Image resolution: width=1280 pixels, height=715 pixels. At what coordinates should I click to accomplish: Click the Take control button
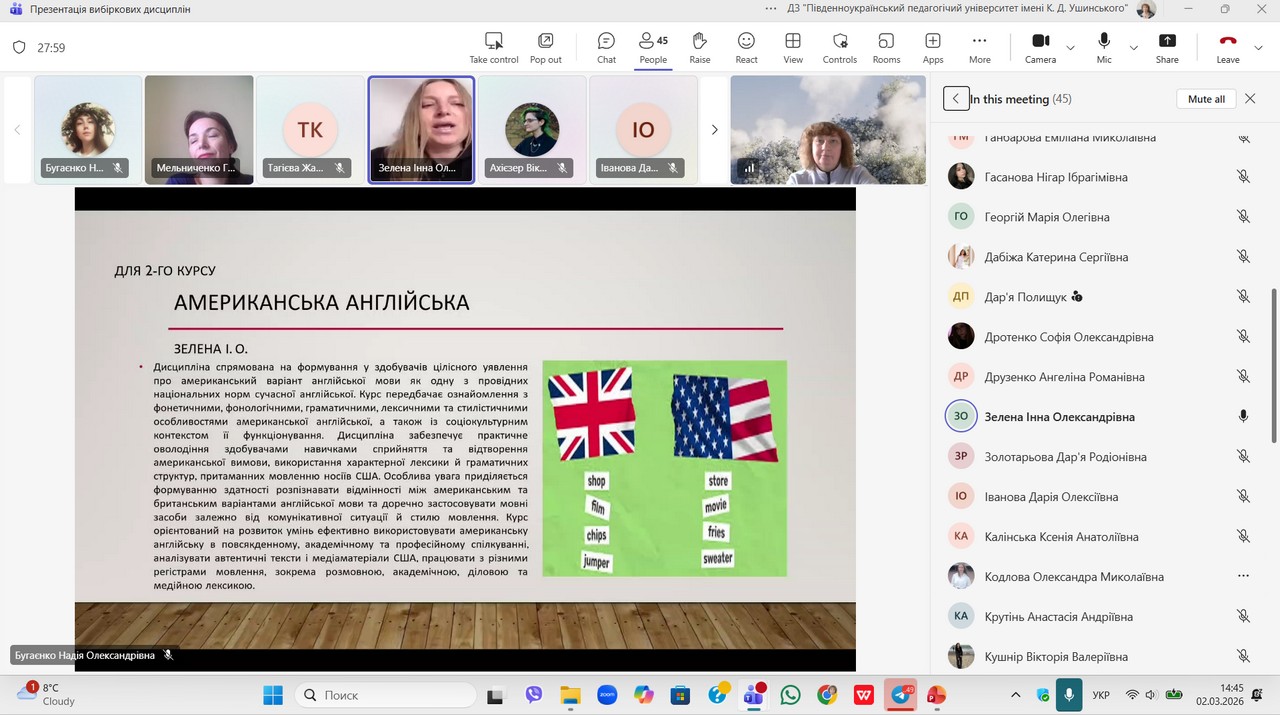coord(494,47)
